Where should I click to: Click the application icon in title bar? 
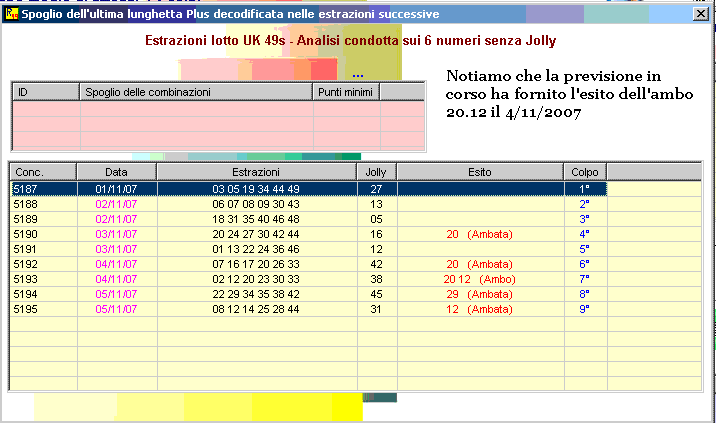pos(11,14)
